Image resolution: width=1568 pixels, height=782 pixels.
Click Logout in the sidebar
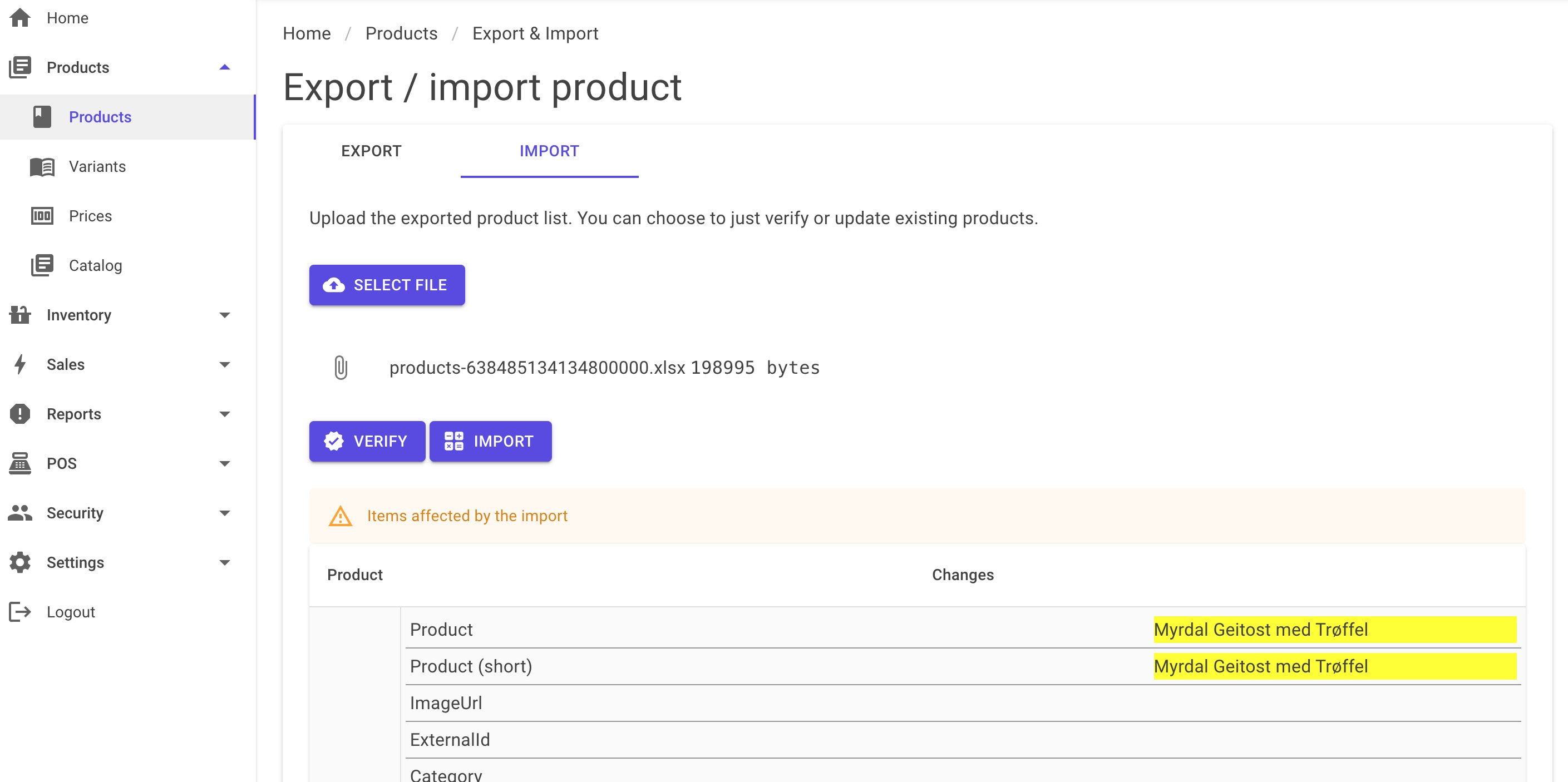point(71,612)
